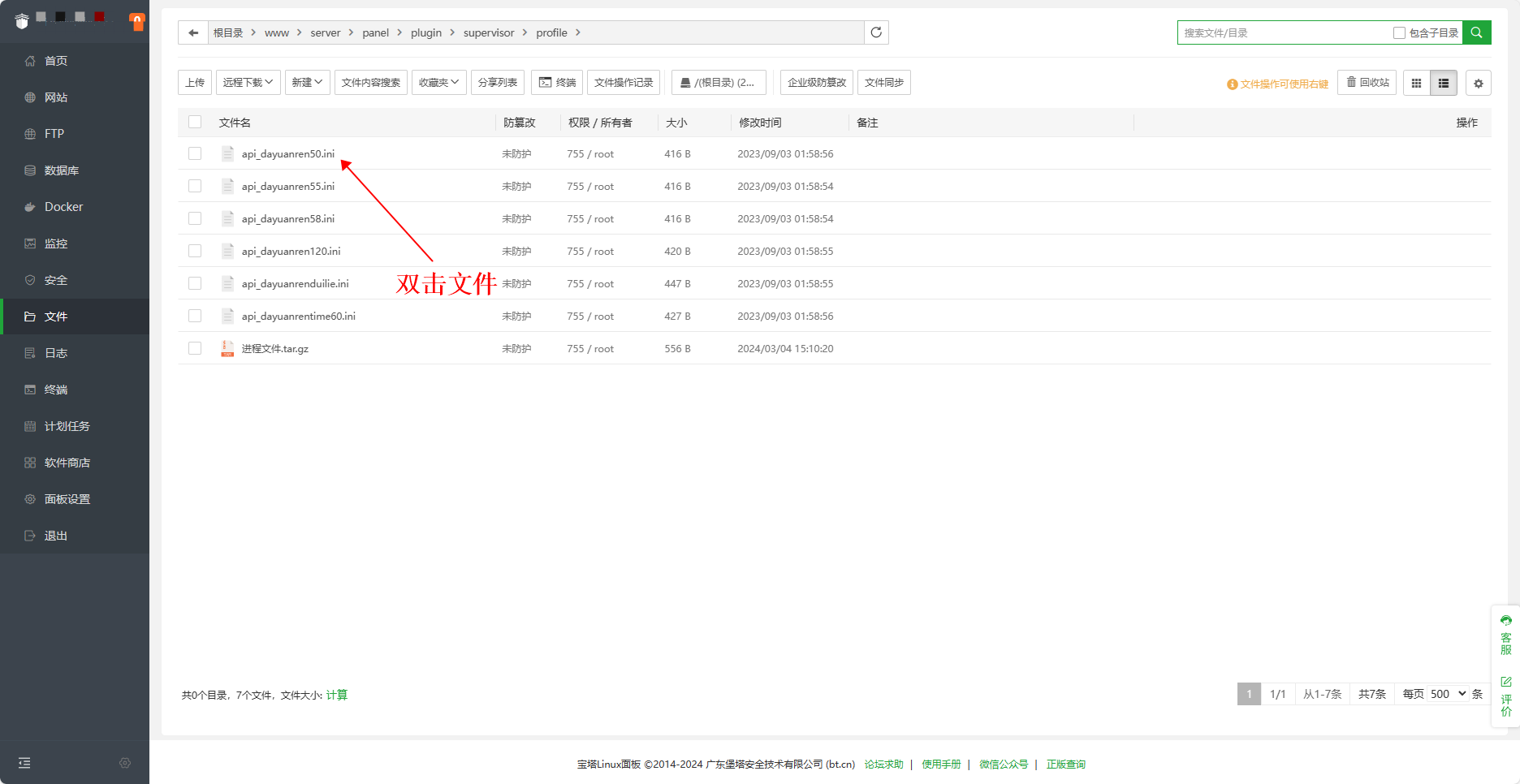Image resolution: width=1520 pixels, height=784 pixels.
Task: Expand the 远程下载 dropdown
Action: pyautogui.click(x=248, y=83)
